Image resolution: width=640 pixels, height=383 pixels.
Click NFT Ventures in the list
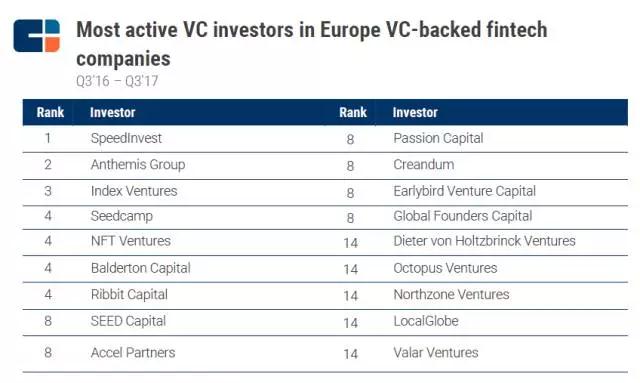click(x=131, y=241)
